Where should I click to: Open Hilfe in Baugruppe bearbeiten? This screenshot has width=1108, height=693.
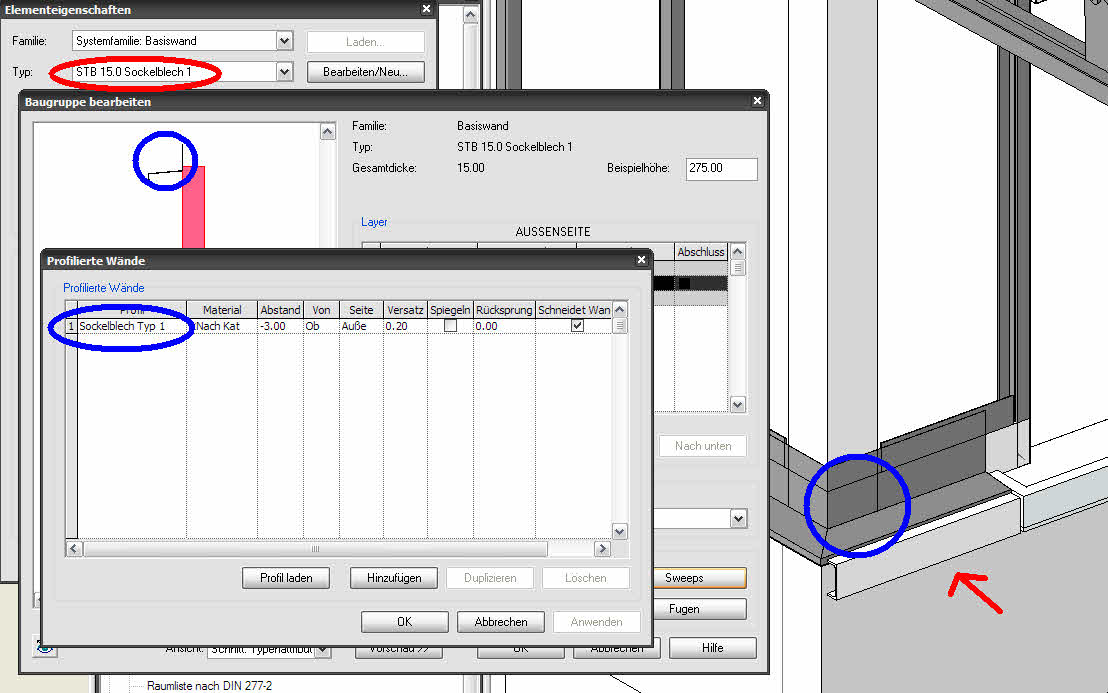(712, 648)
